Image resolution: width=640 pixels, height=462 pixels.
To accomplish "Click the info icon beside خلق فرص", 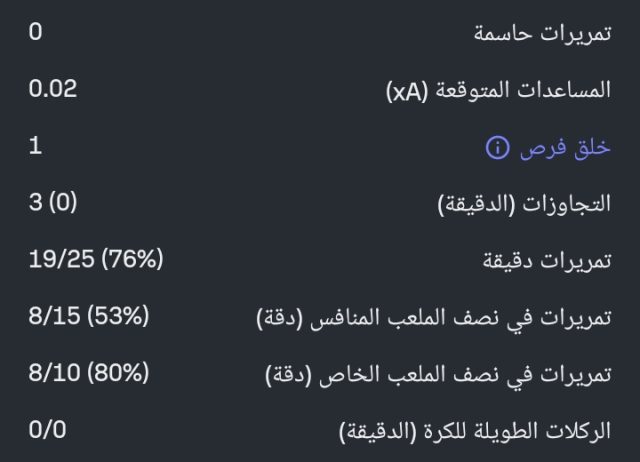I will (x=497, y=148).
